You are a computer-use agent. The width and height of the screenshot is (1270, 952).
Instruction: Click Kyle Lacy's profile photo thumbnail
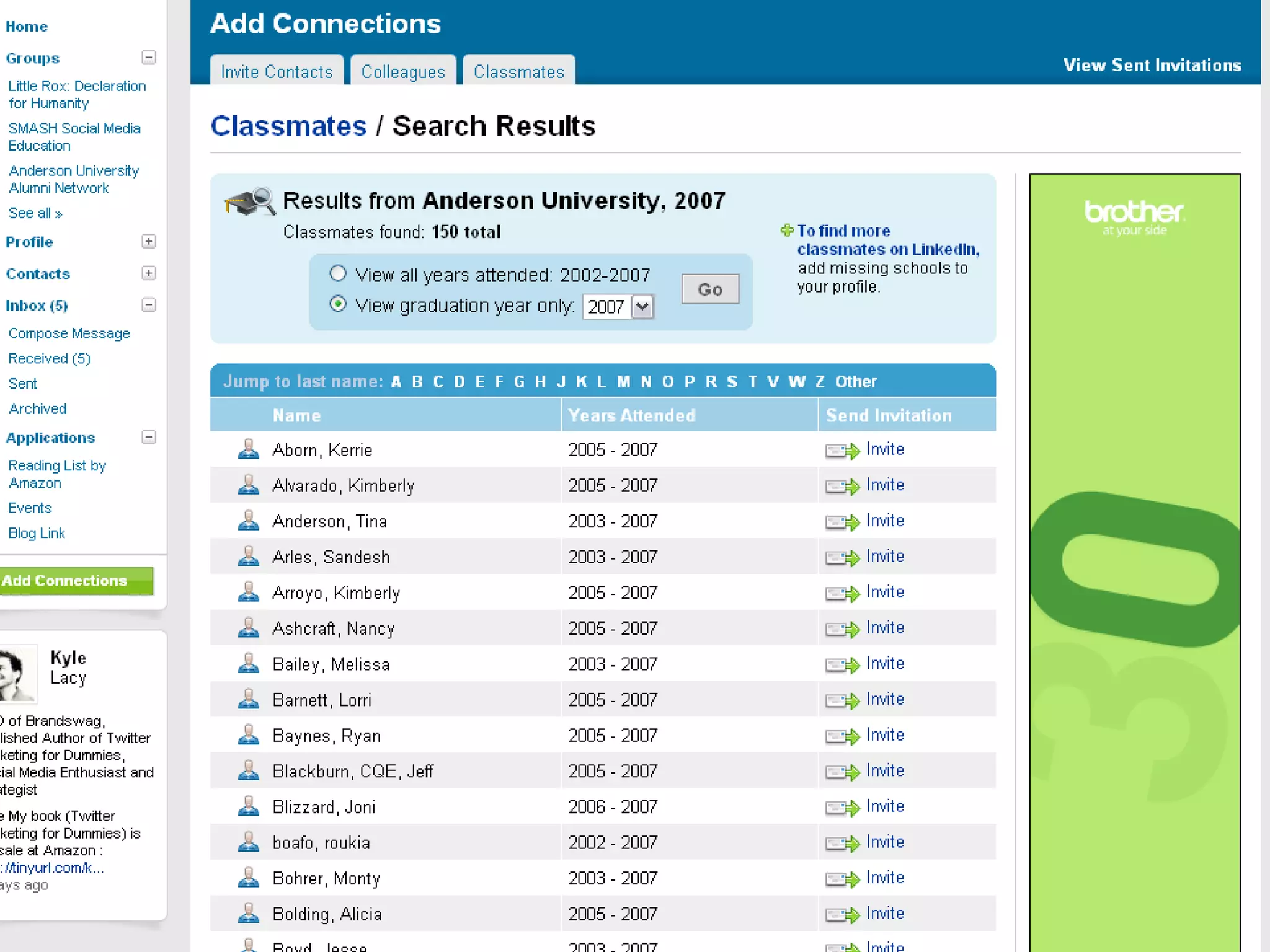coord(17,674)
